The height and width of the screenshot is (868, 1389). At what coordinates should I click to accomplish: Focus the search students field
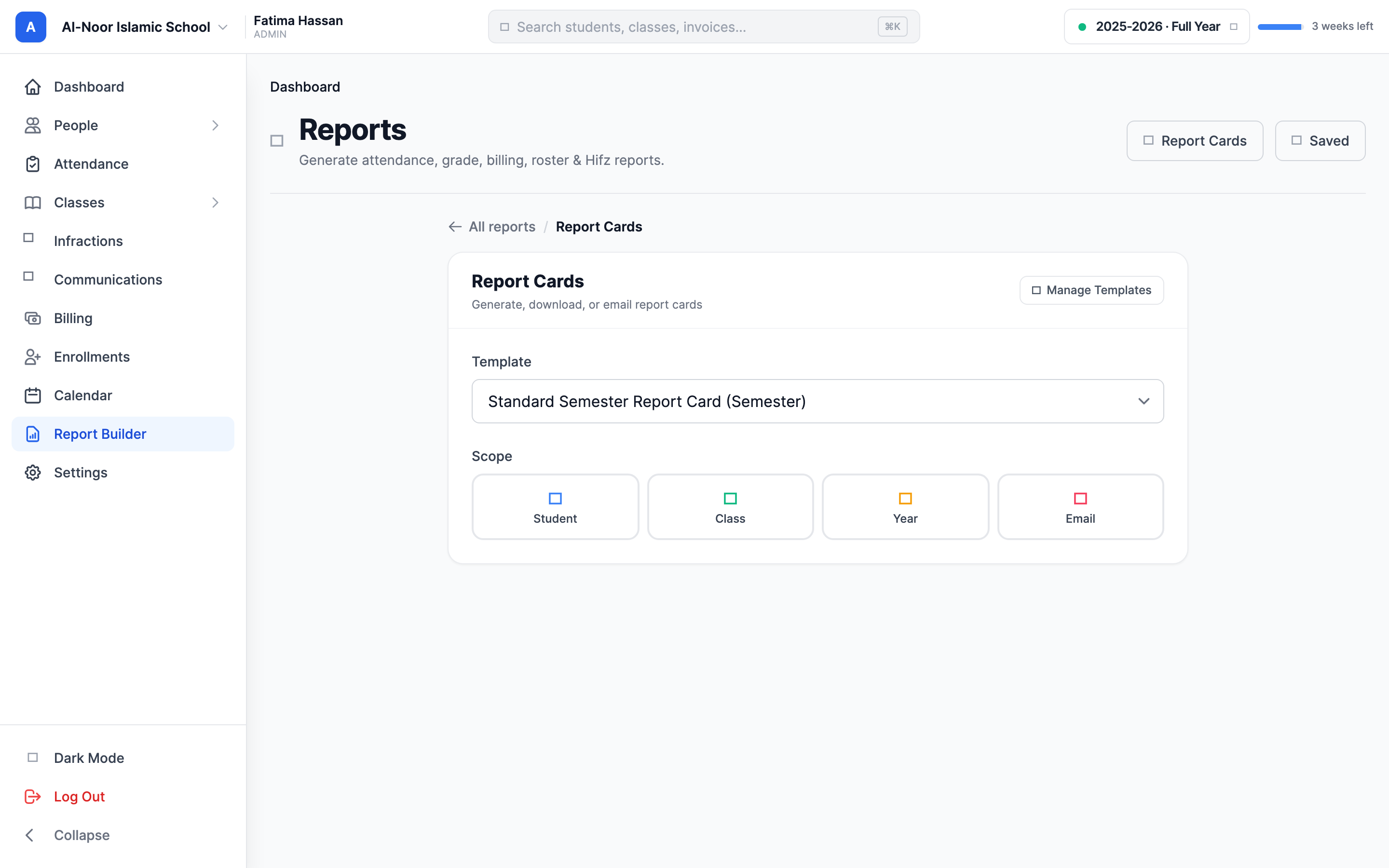tap(704, 27)
